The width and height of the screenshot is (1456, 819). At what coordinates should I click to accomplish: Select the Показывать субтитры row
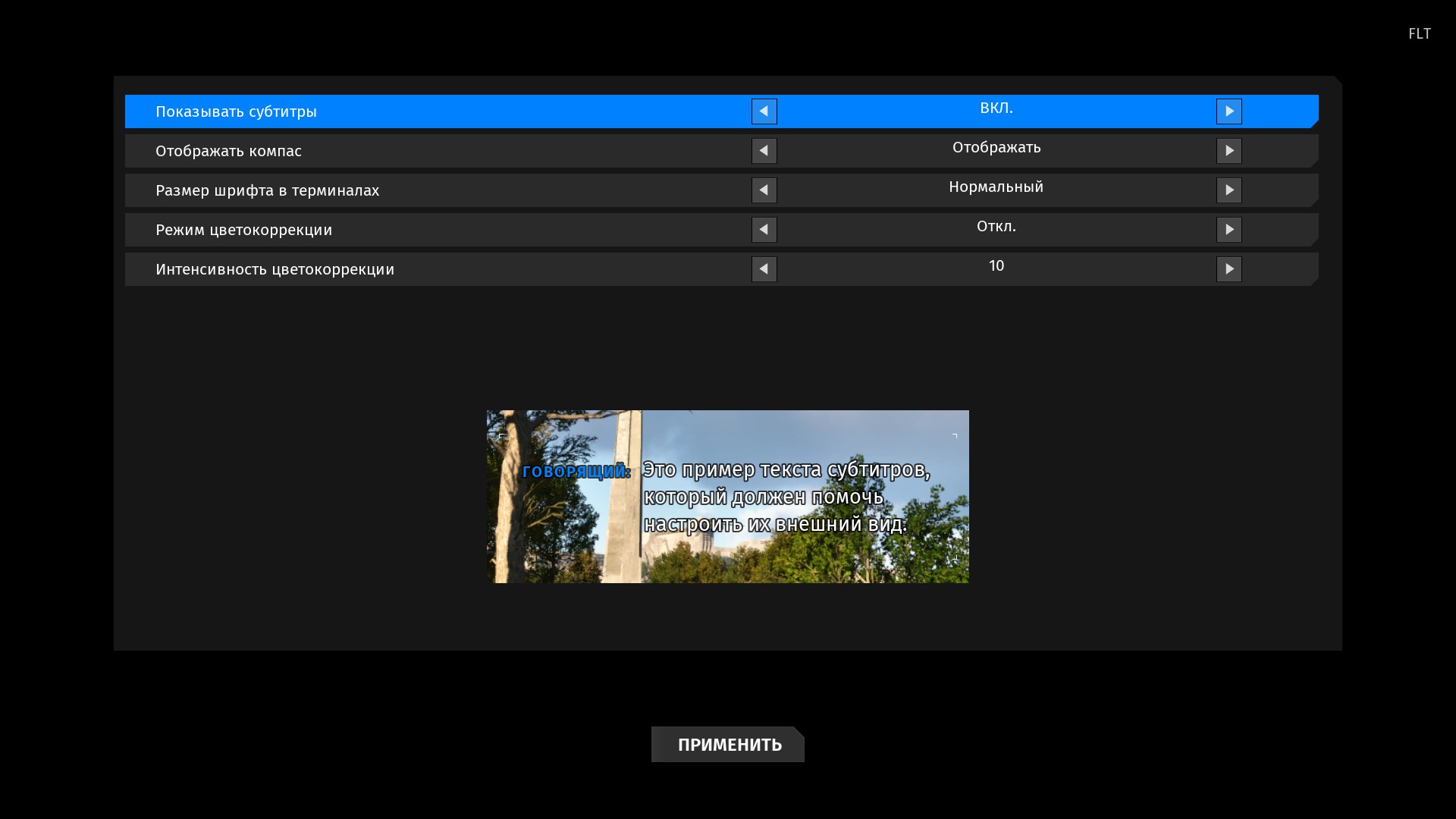236,111
